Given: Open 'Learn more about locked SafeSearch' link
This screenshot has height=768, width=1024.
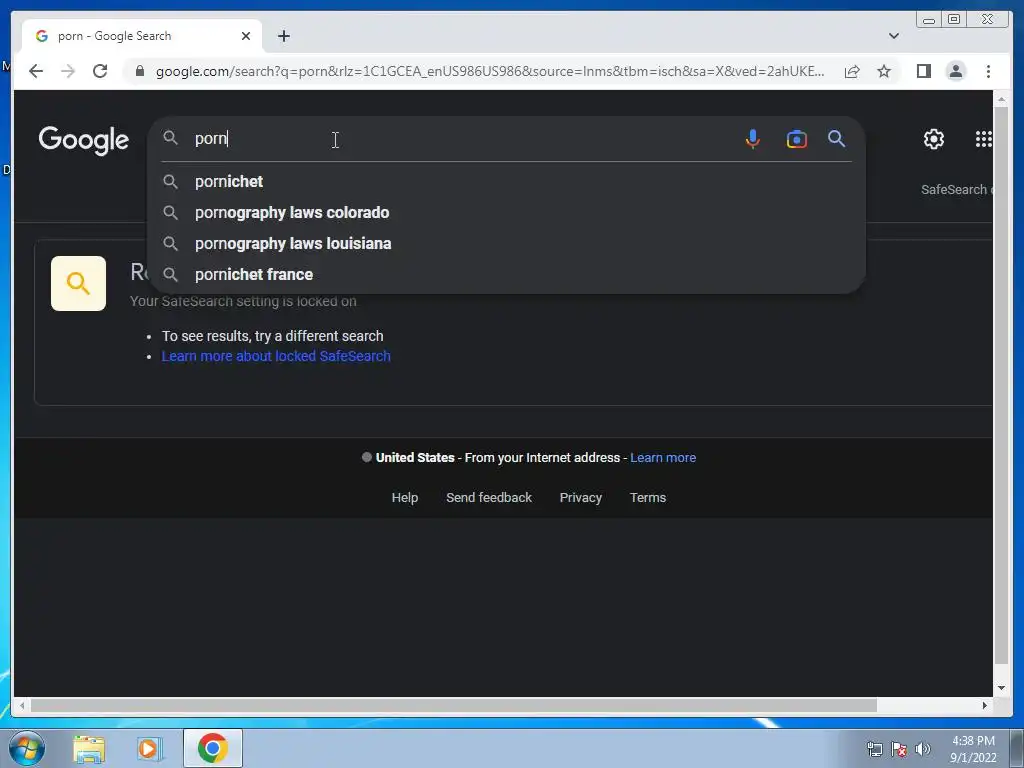Looking at the screenshot, I should tap(276, 356).
